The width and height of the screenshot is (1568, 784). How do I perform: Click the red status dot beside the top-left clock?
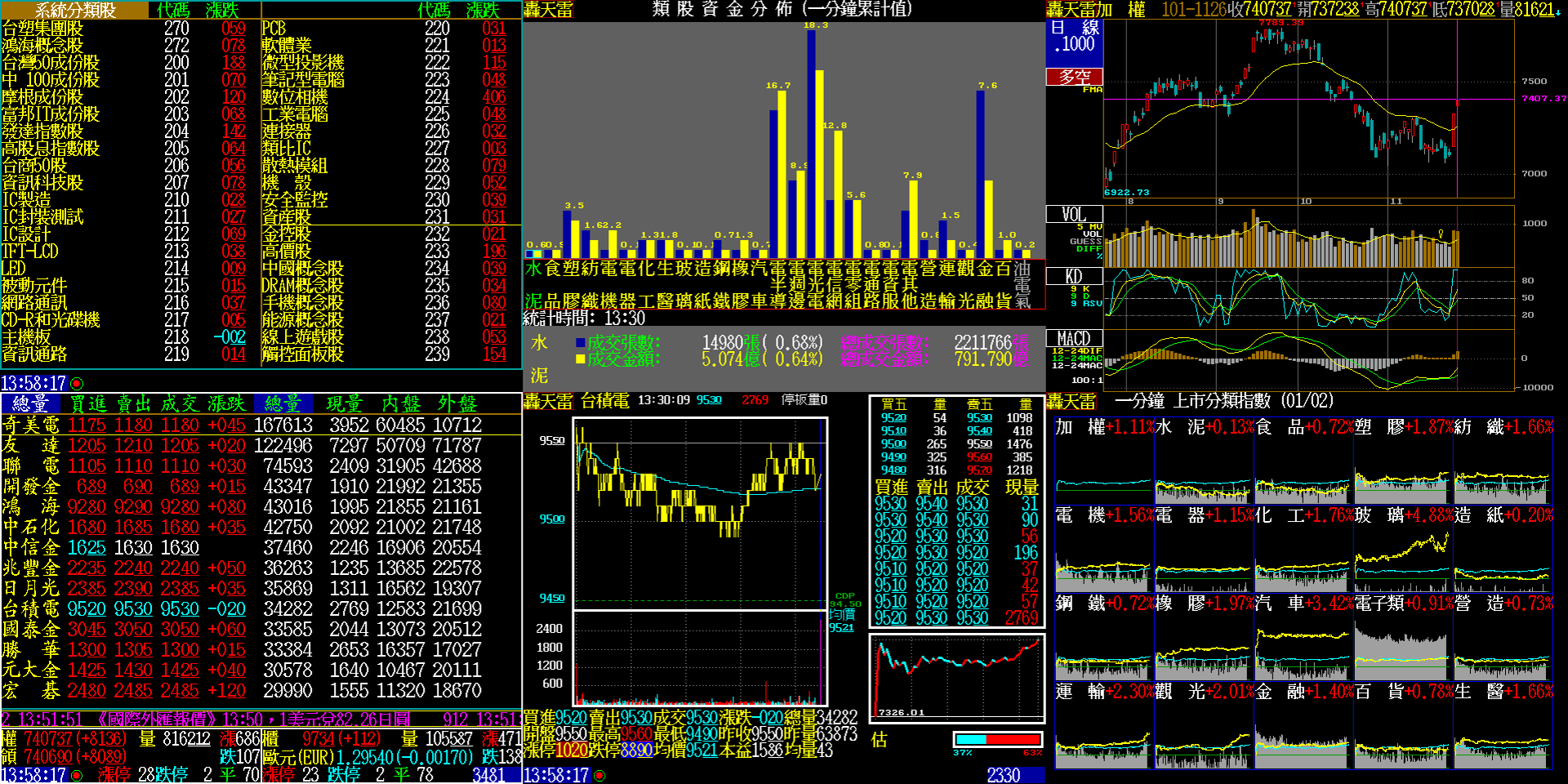coord(77,383)
